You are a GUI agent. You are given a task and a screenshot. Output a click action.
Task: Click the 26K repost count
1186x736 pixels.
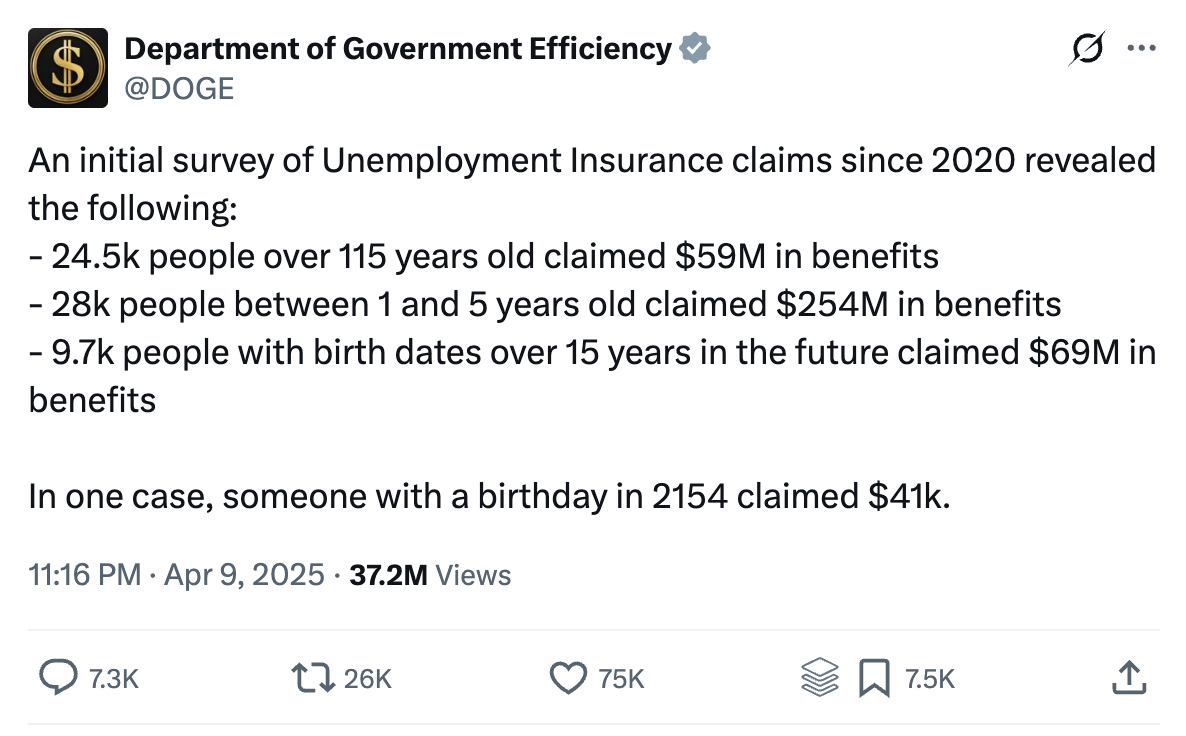(367, 680)
